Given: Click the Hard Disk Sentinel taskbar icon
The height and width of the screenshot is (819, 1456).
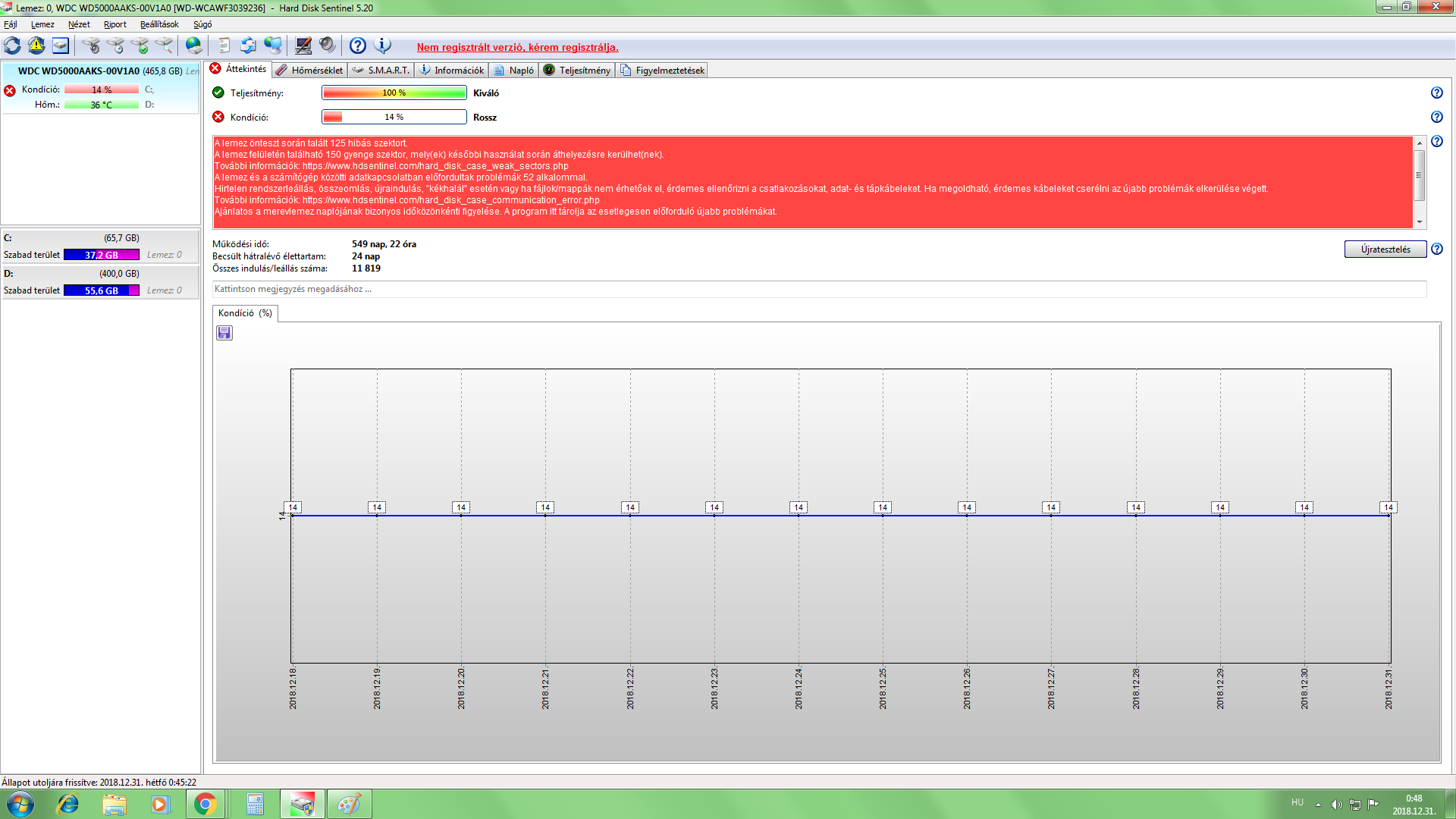Looking at the screenshot, I should (x=302, y=804).
